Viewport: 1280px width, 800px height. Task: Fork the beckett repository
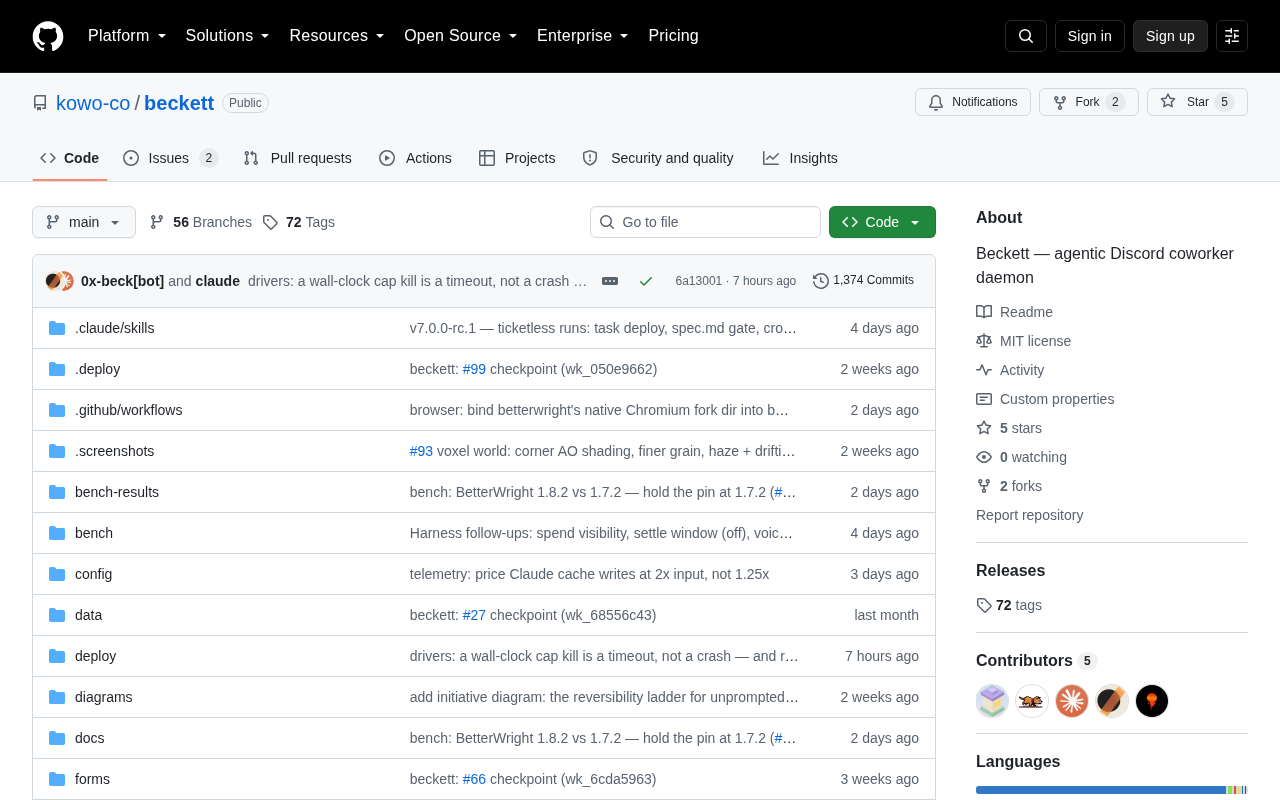coord(1089,102)
